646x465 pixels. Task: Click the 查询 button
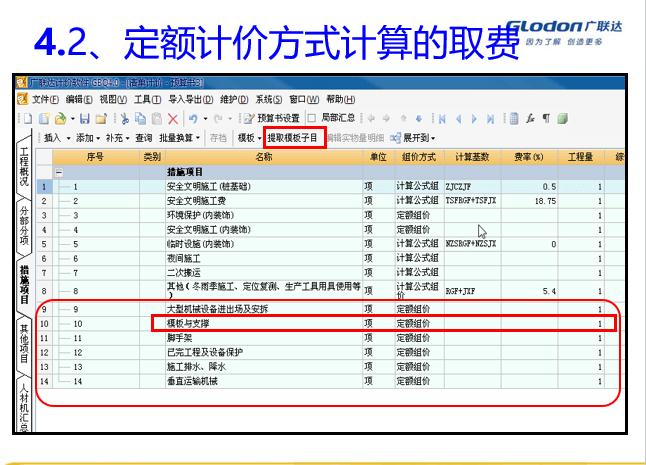pos(144,138)
